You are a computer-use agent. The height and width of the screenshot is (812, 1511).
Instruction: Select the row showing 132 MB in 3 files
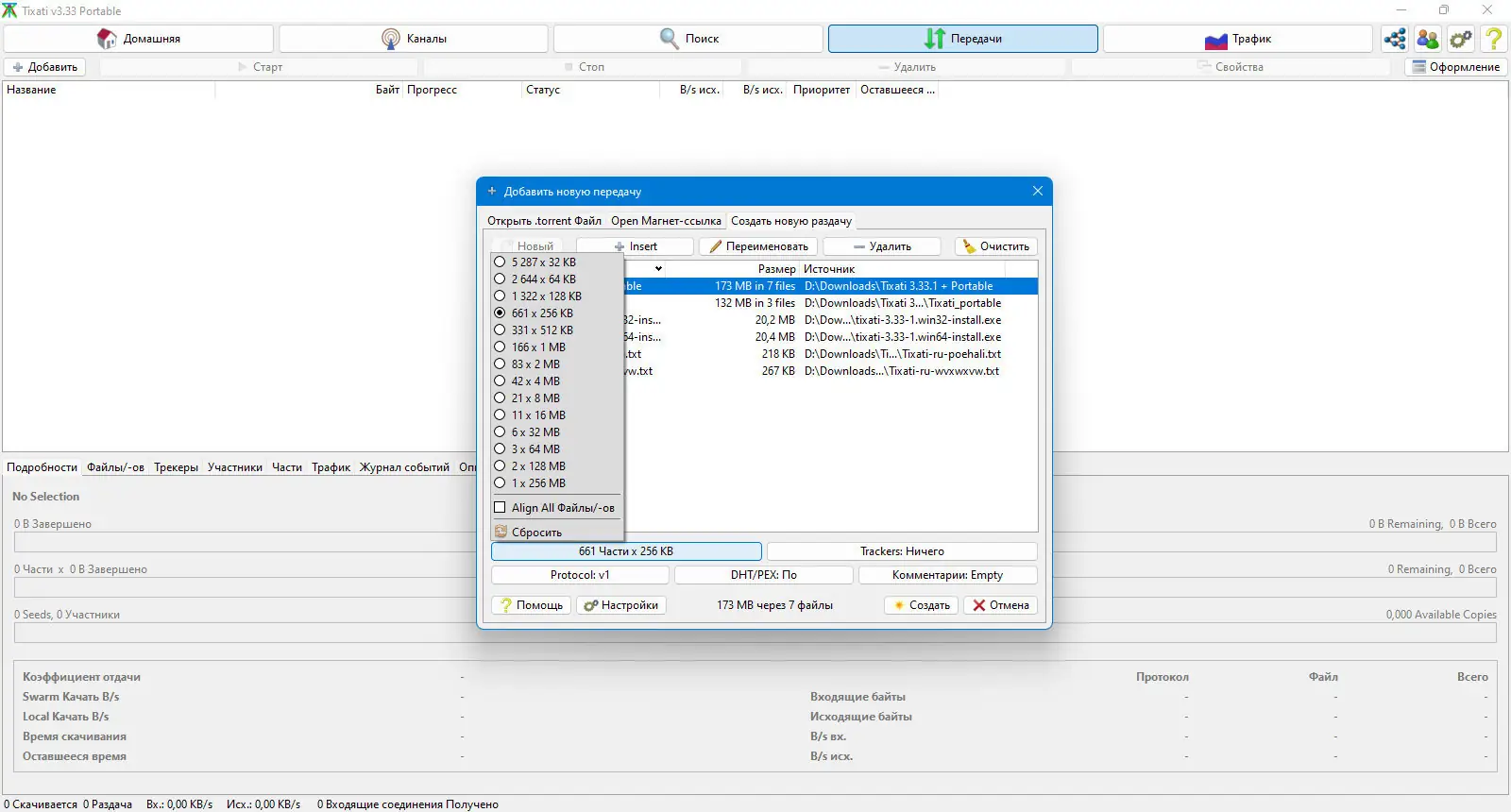click(831, 303)
